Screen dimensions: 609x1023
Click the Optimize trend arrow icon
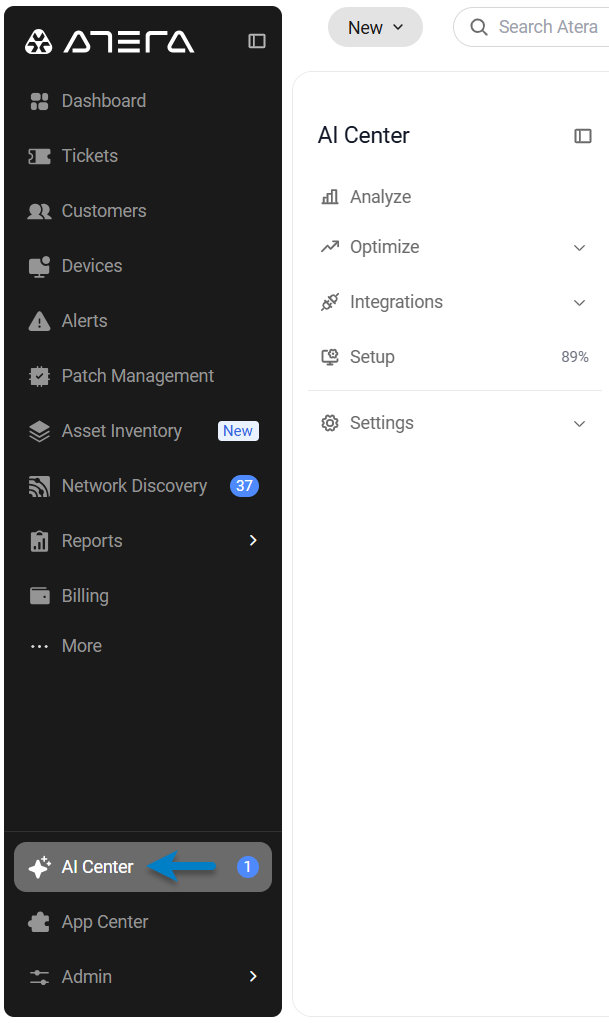330,247
